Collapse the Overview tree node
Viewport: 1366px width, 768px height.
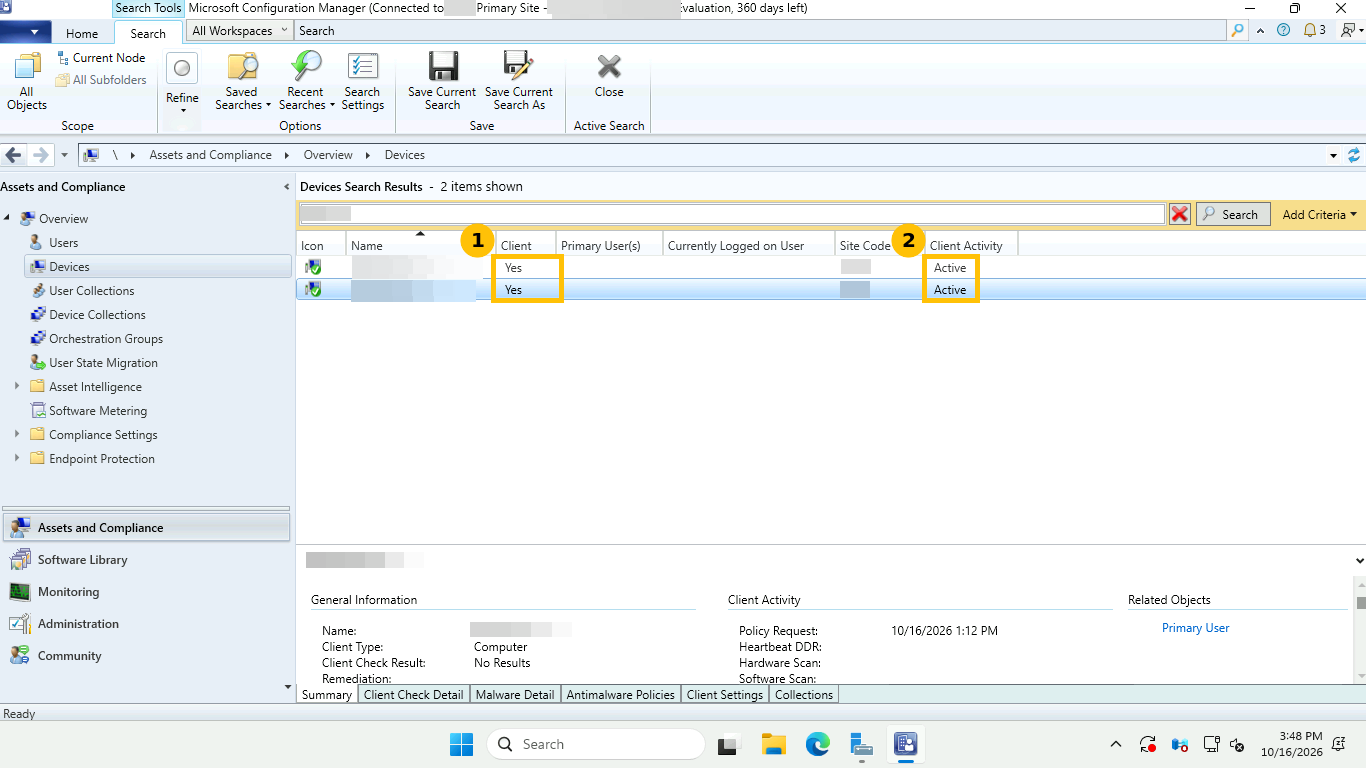[x=8, y=219]
